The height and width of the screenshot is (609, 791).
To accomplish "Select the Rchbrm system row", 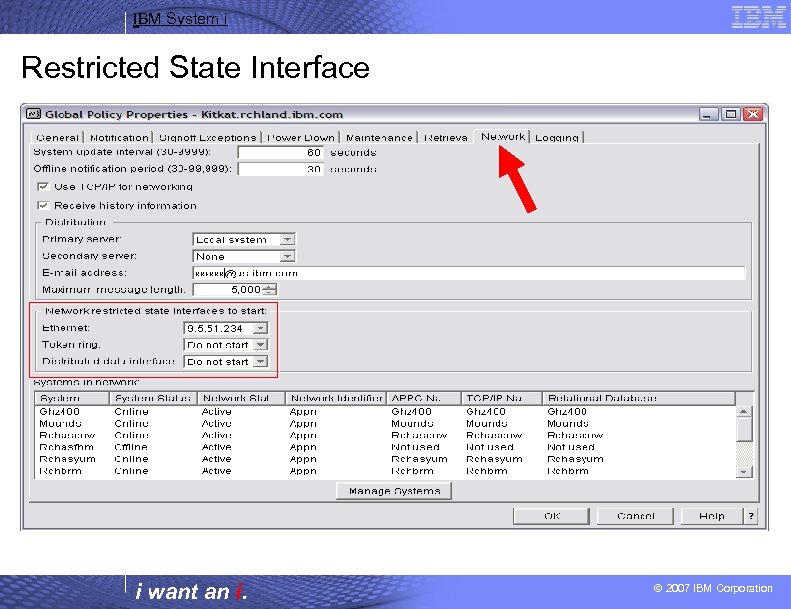I will [385, 471].
